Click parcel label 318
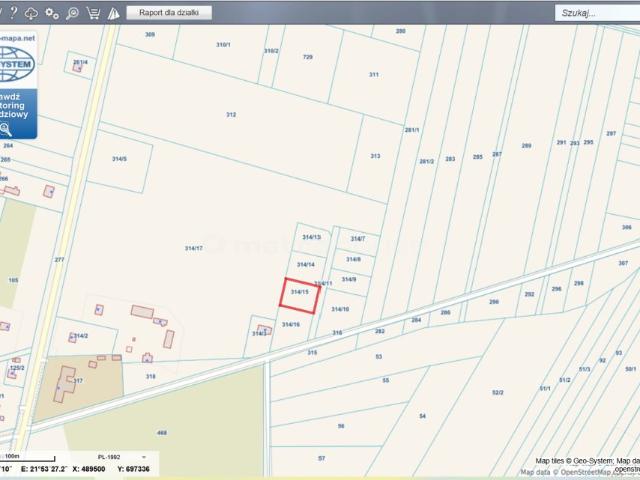This screenshot has width=640, height=480. 151,376
